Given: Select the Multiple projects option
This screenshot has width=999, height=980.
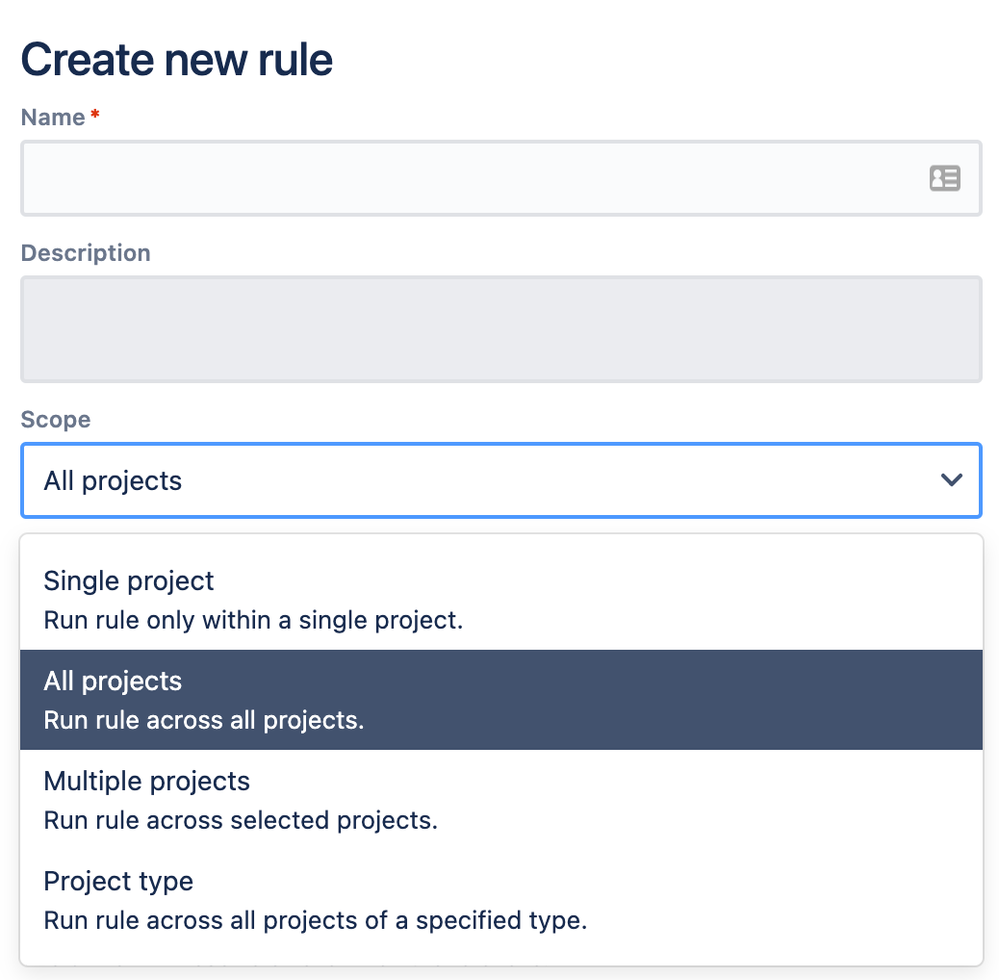Looking at the screenshot, I should (x=501, y=800).
